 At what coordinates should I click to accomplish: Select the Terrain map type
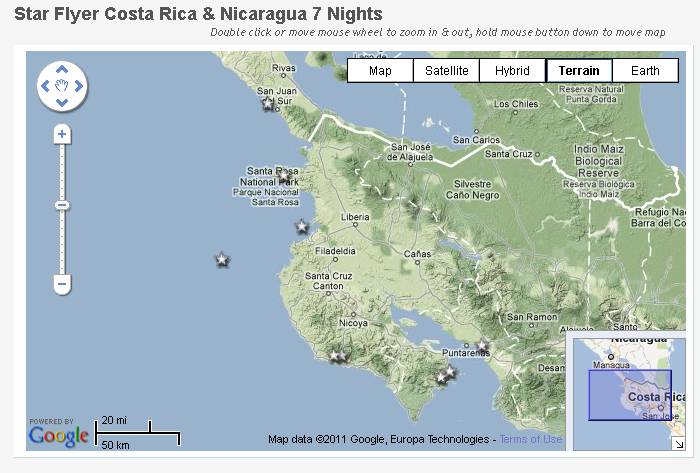pyautogui.click(x=579, y=71)
